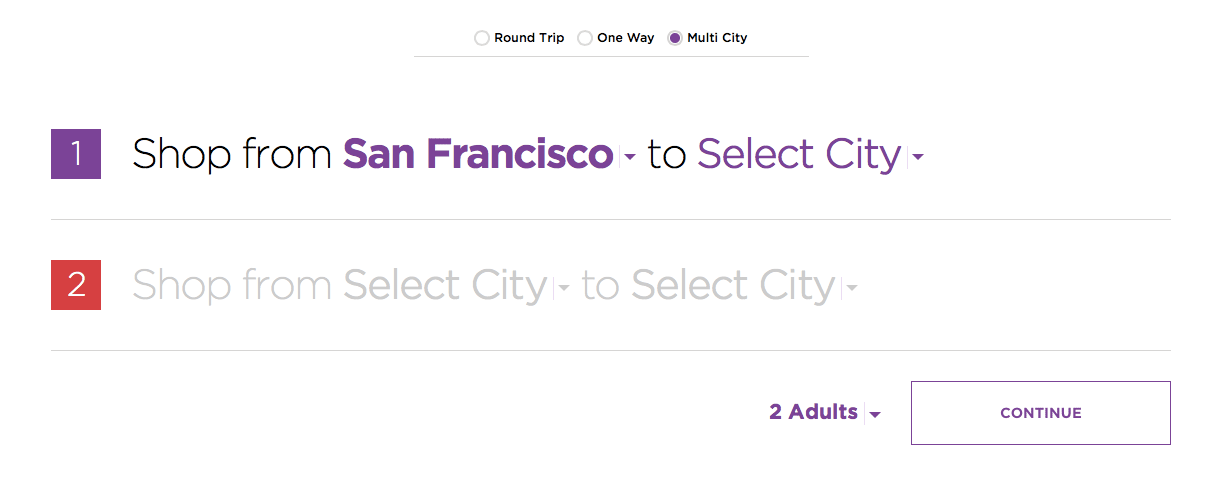Screen dimensions: 1223x495
Task: Click arrow after flight 2 origin Select City
Action: [563, 289]
